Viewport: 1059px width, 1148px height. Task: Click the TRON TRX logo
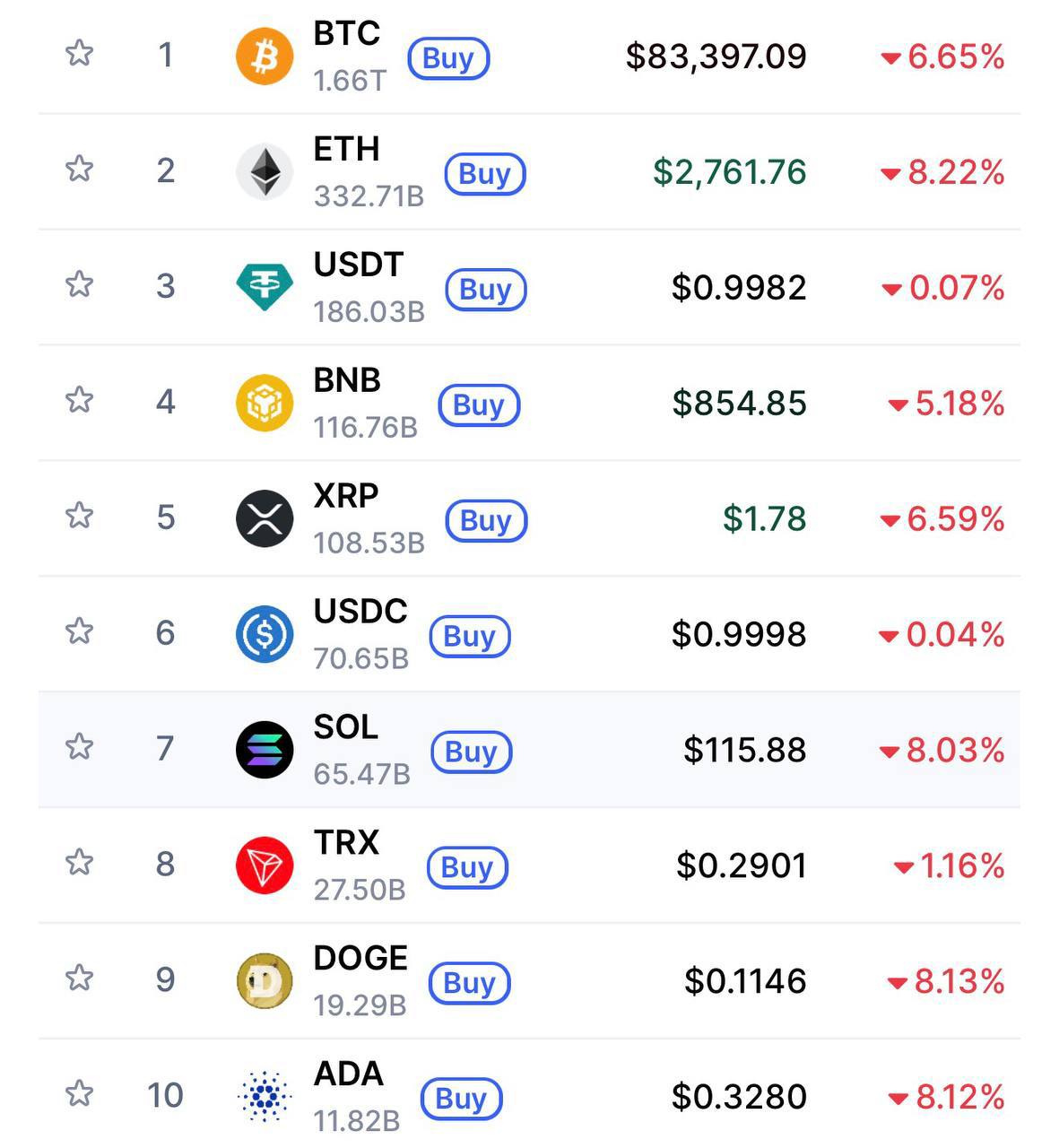coord(265,865)
